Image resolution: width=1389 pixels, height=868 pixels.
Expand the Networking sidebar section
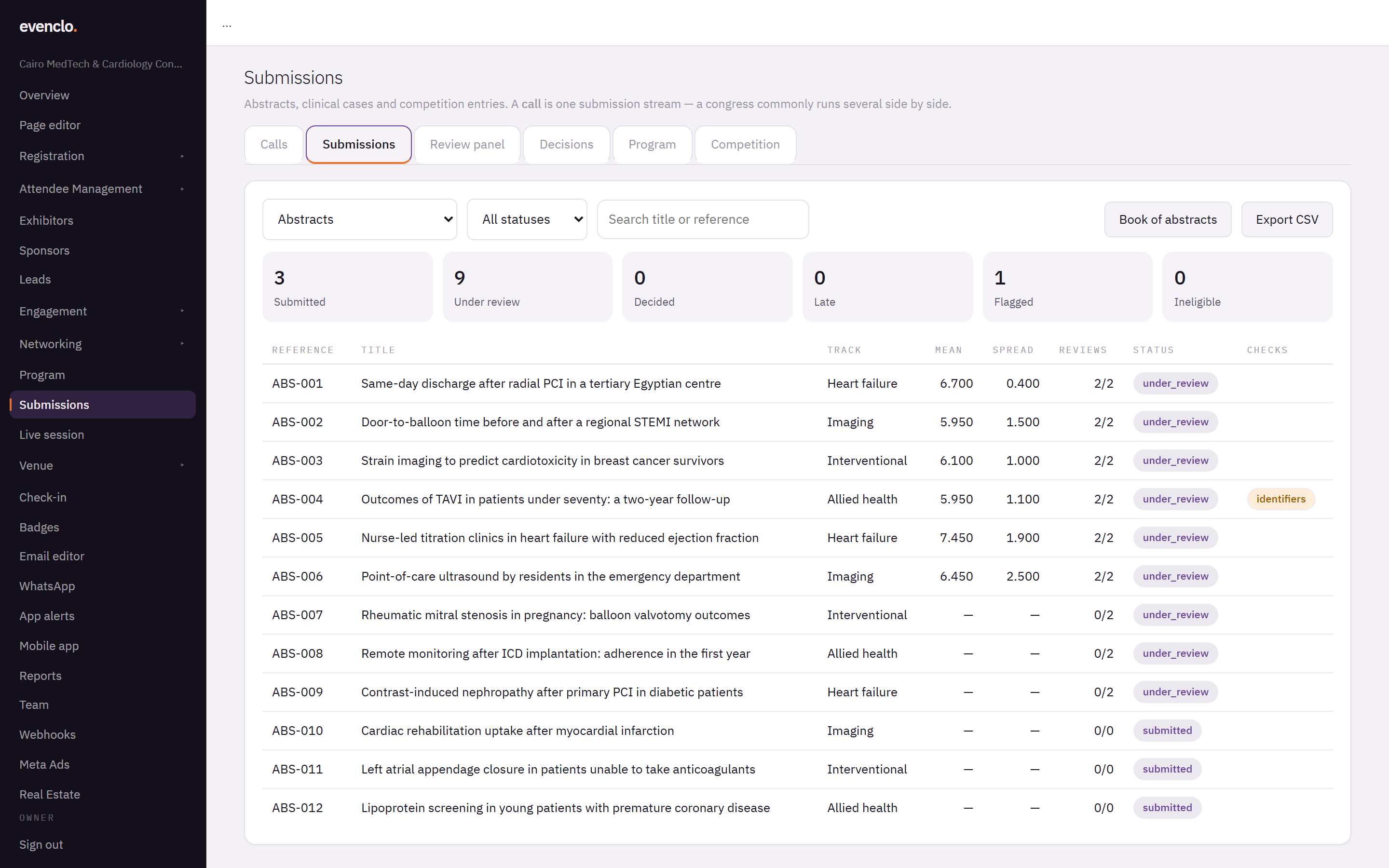click(x=103, y=344)
